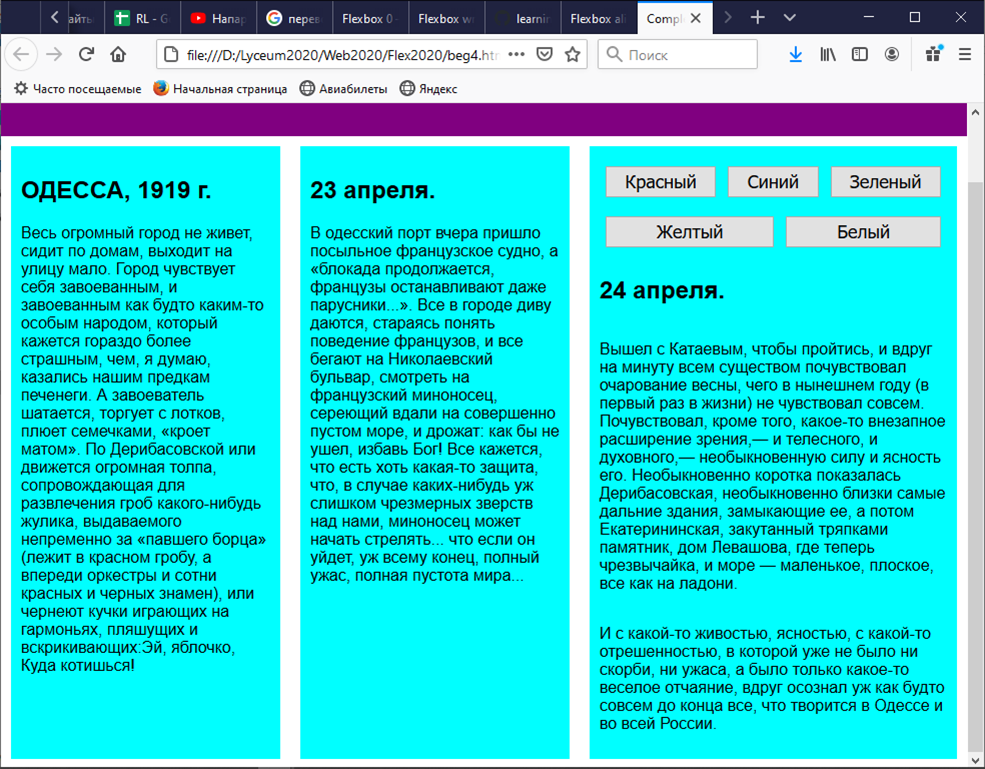985x769 pixels.
Task: Expand the overflow tabs arrow on the left
Action: 54,17
